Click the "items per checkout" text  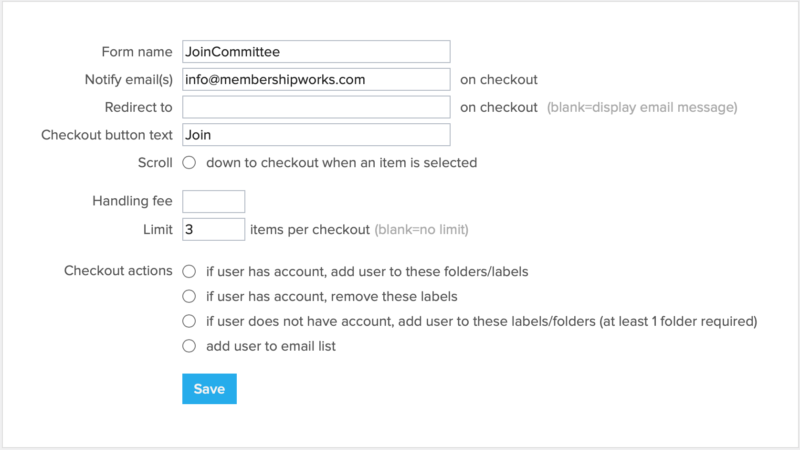point(310,229)
